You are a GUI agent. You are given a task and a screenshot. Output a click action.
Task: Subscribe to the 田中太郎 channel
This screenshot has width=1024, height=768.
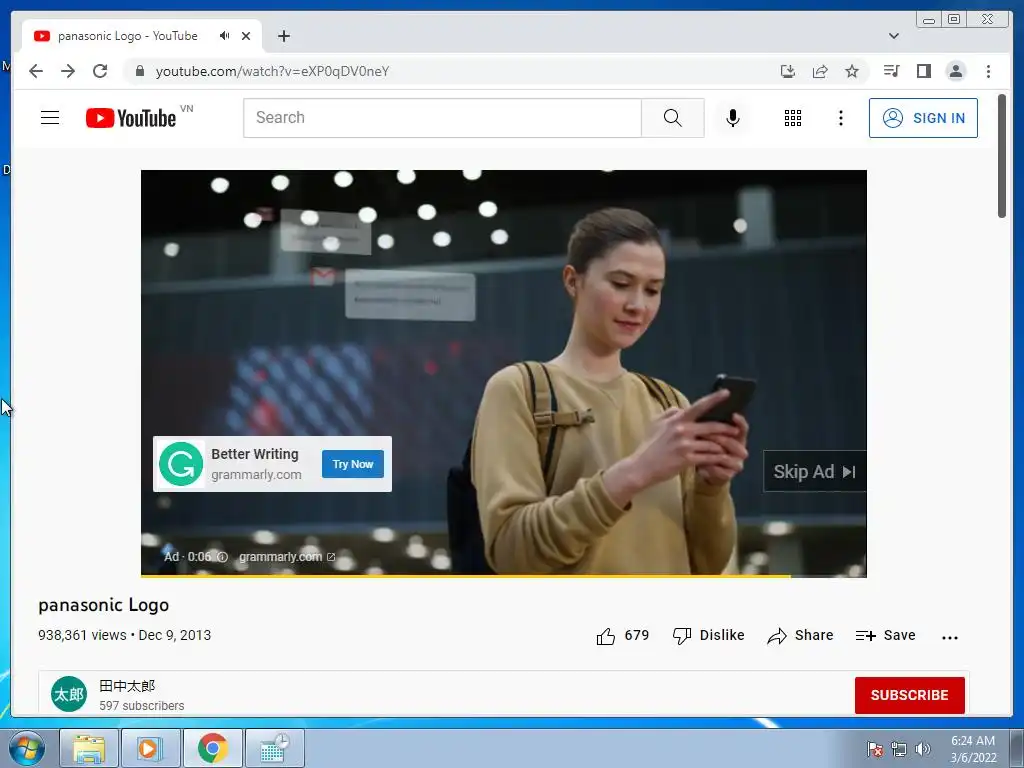[x=909, y=695]
